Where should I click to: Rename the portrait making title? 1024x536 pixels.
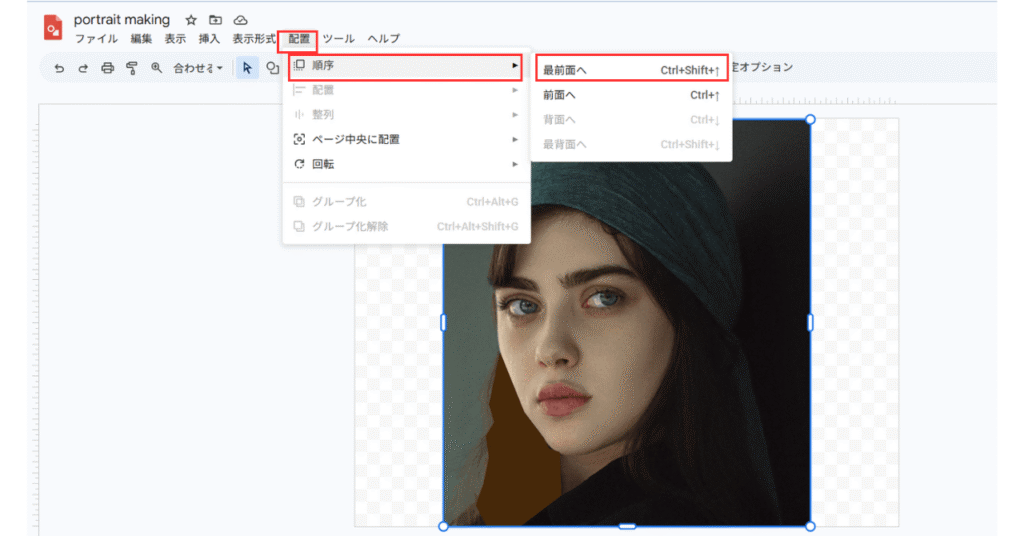pyautogui.click(x=121, y=20)
